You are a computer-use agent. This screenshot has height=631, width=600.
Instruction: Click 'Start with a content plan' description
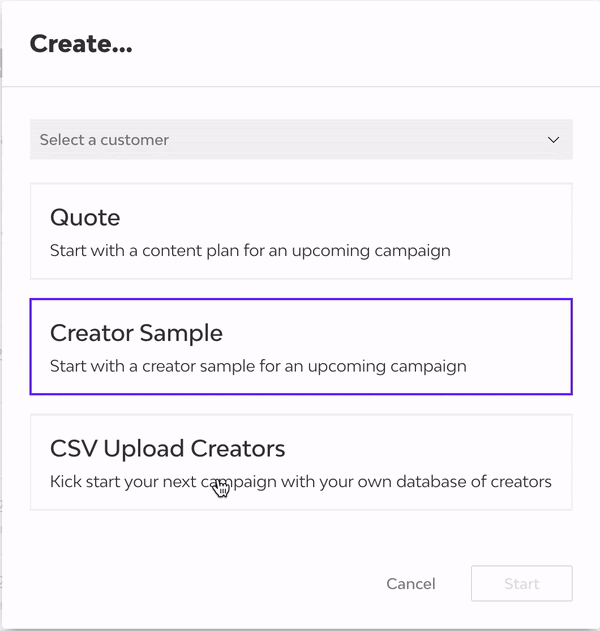coord(250,250)
